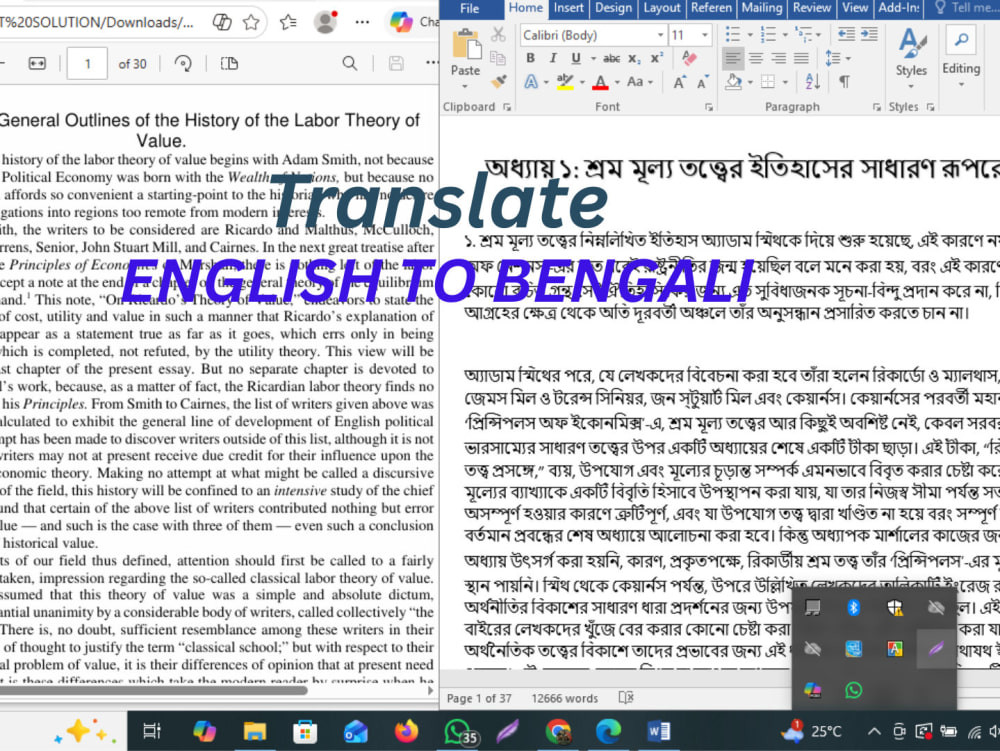Screen dimensions: 1000x751
Task: Toggle Subscript formatting
Action: pyautogui.click(x=634, y=59)
